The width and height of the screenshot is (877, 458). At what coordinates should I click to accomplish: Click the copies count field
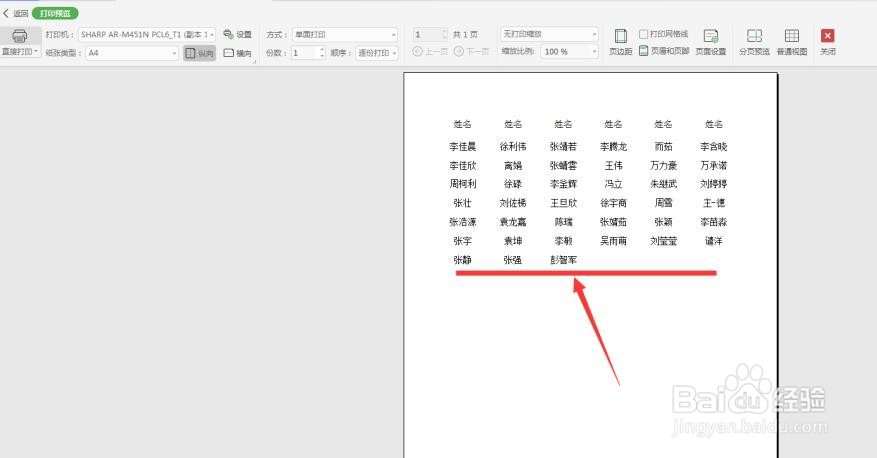304,53
